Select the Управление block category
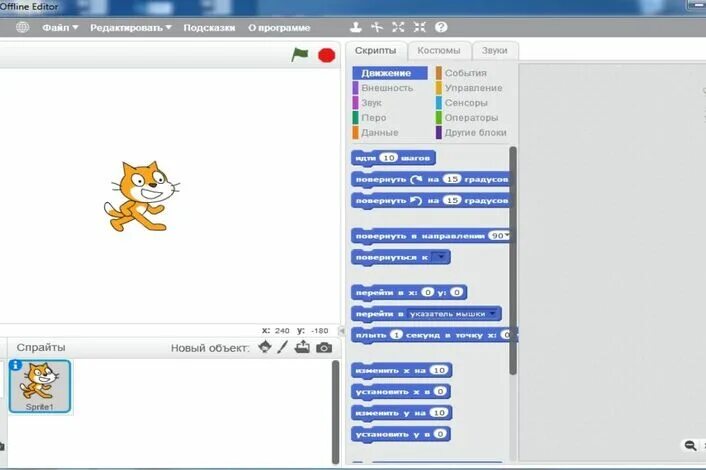706x470 pixels. [x=470, y=88]
